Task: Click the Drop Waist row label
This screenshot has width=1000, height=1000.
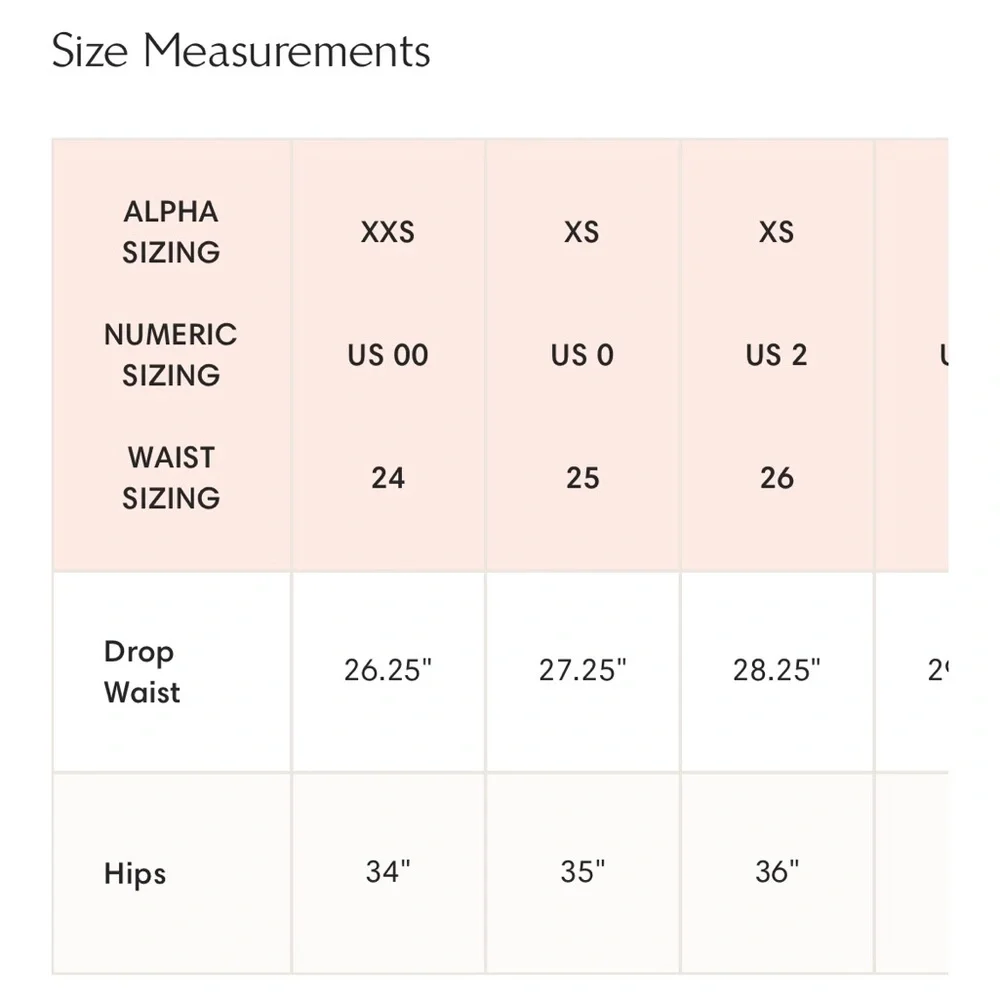Action: [142, 672]
